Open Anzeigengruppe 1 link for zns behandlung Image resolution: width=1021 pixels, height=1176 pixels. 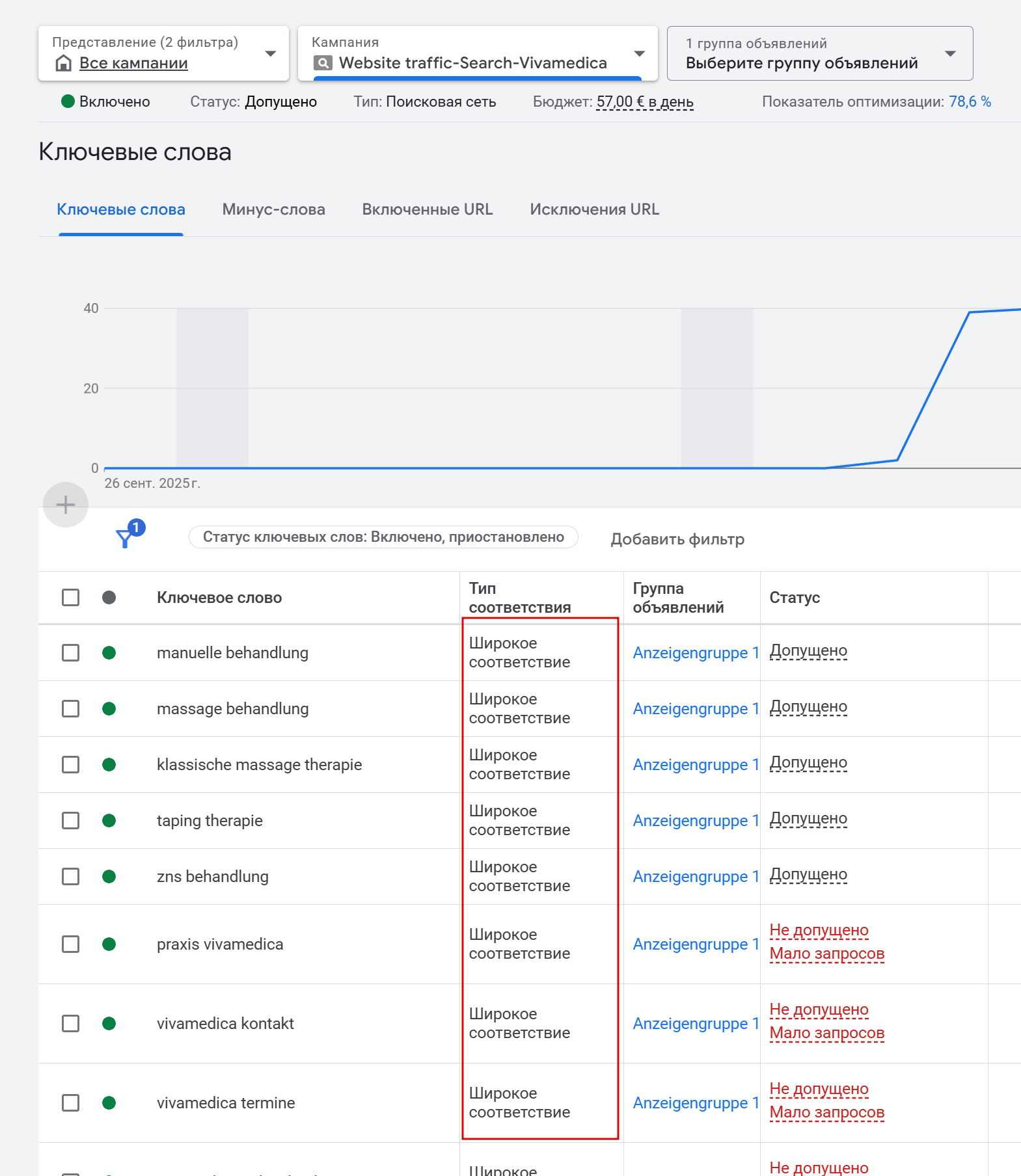coord(696,876)
